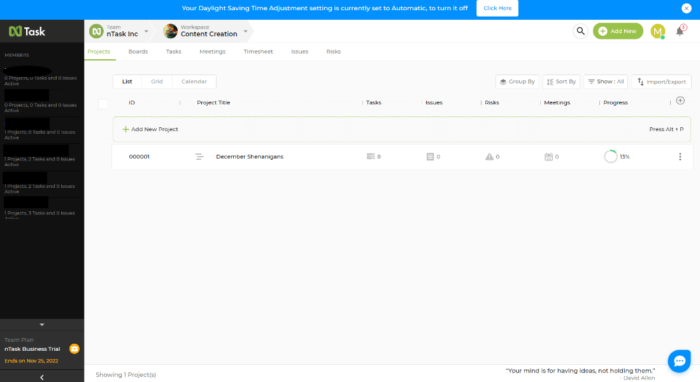Collapse the sidebar with the left chevron
The width and height of the screenshot is (700, 382).
(x=42, y=377)
